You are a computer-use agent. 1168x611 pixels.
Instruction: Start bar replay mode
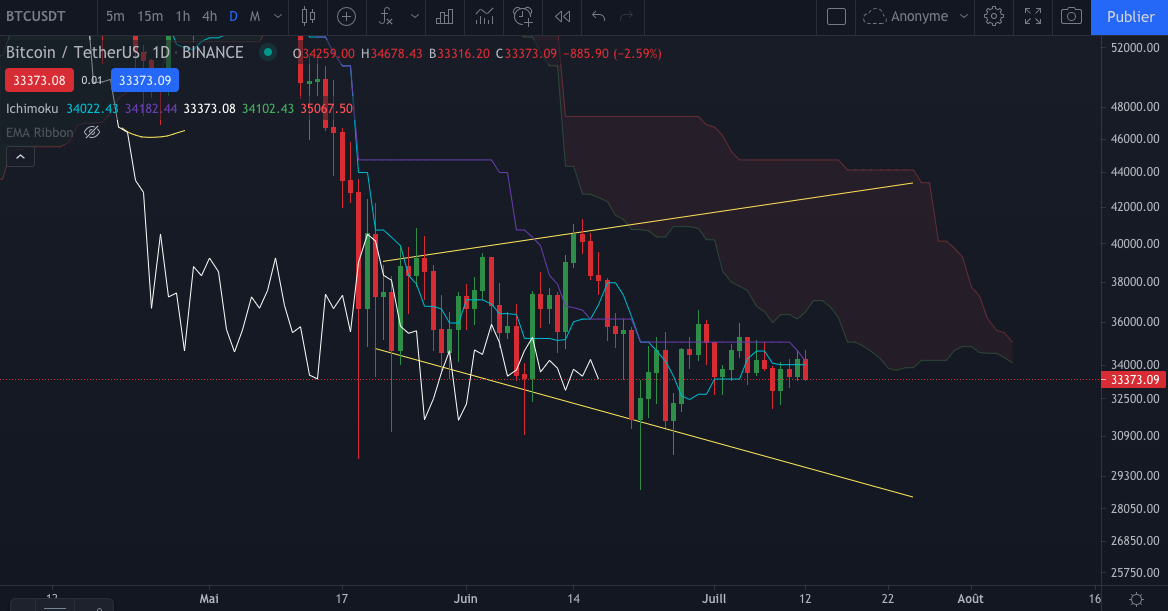point(562,17)
